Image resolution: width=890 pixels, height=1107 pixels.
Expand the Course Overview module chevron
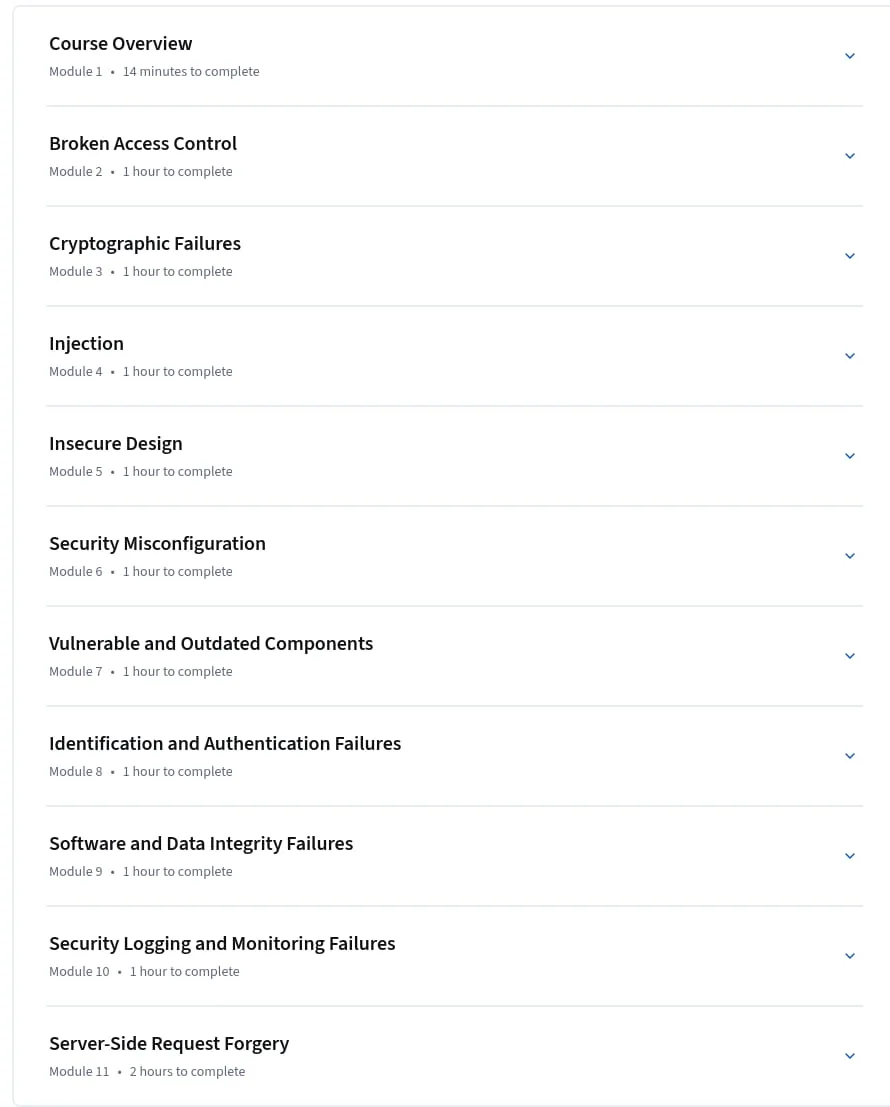click(x=850, y=56)
